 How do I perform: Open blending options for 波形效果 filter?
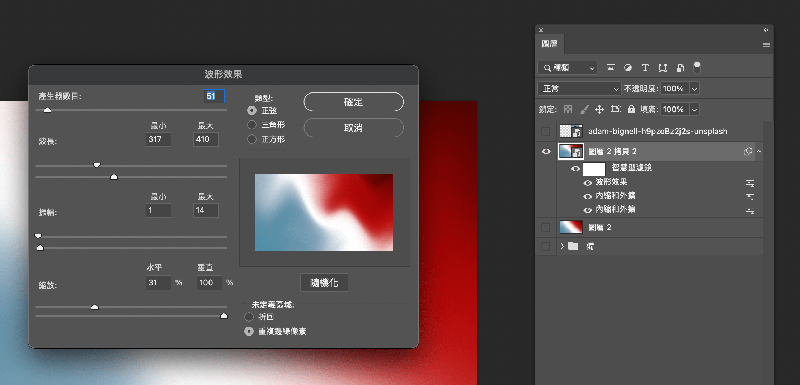click(750, 183)
